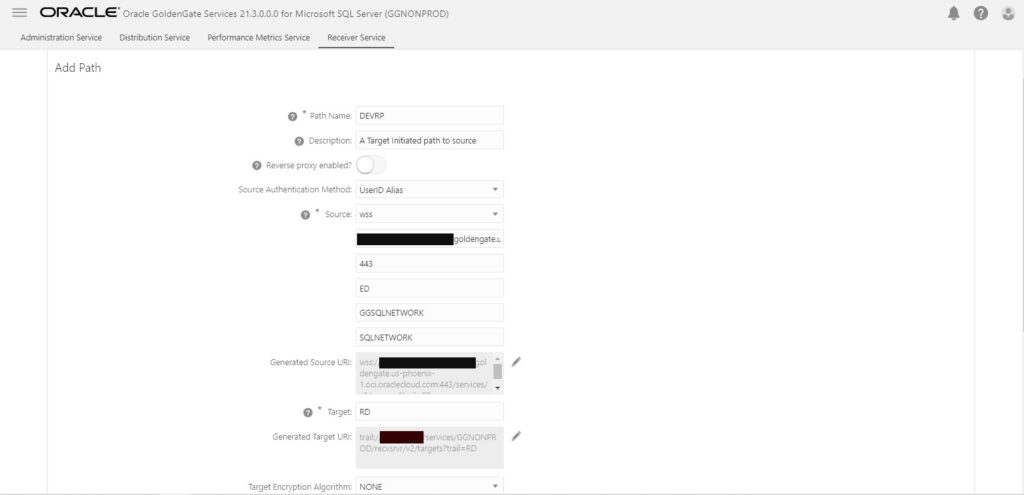Screen dimensions: 1024x495
Task: Click the Description input field
Action: [430, 140]
